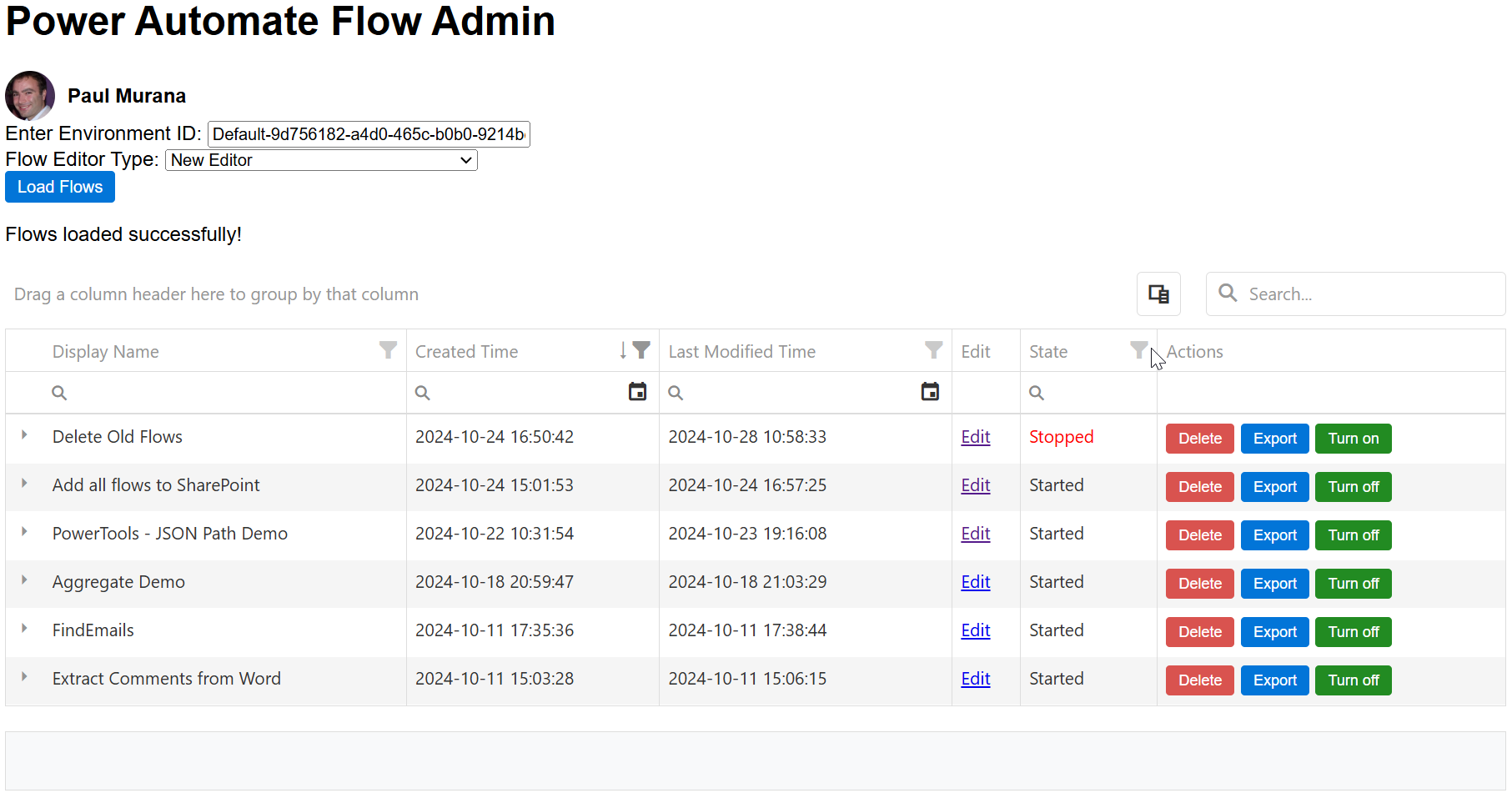The height and width of the screenshot is (798, 1512).
Task: Open the filter icon on Display Name column
Action: tap(387, 350)
